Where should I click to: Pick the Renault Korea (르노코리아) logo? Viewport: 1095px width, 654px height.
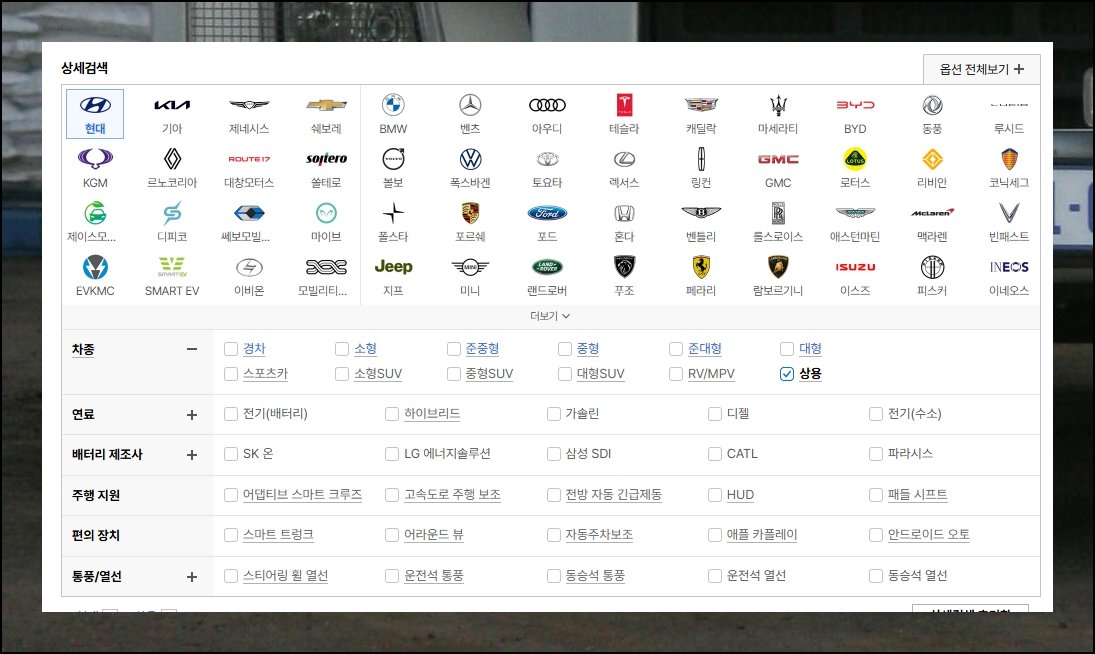pos(172,159)
